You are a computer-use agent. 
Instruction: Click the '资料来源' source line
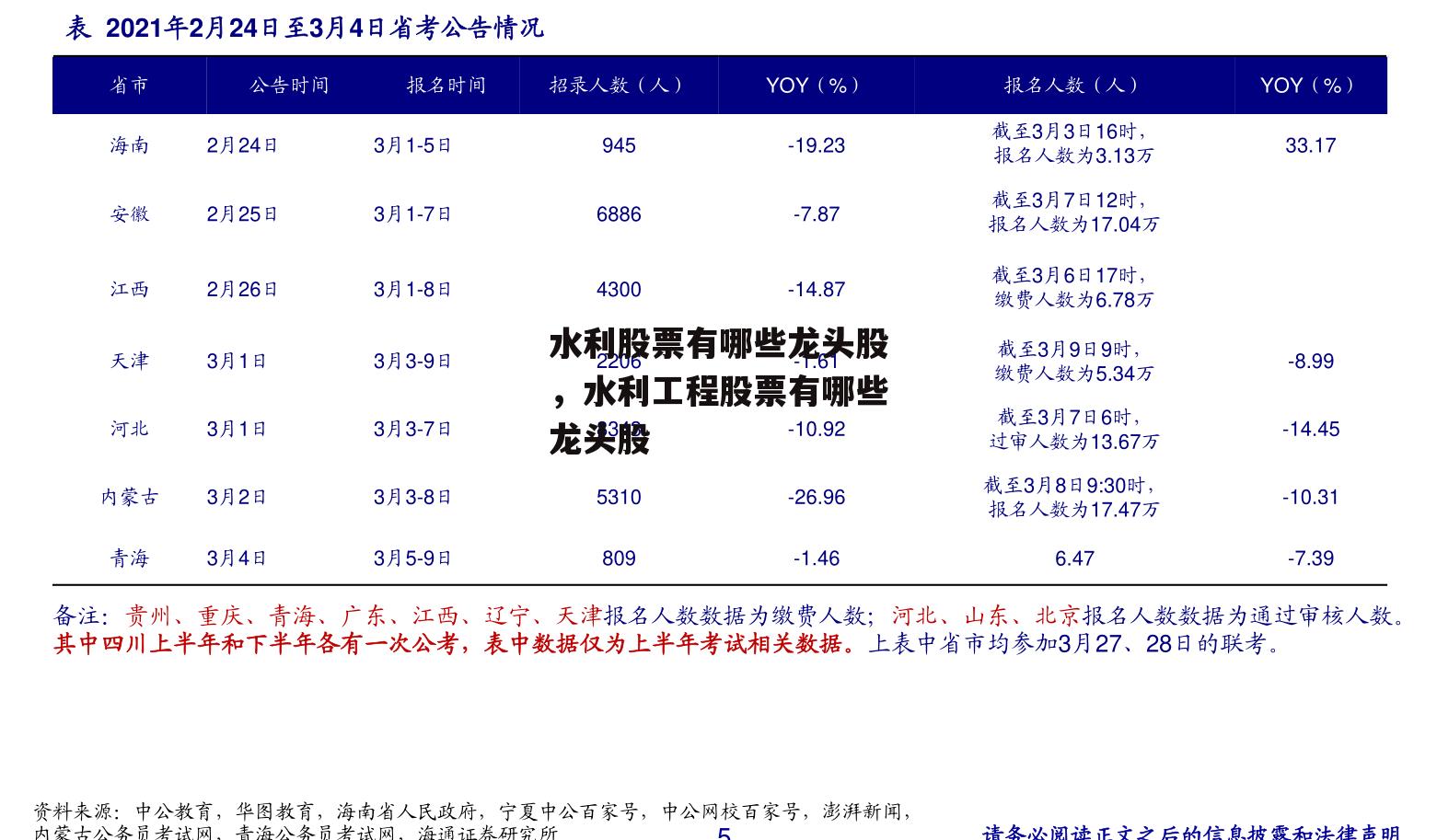click(471, 823)
